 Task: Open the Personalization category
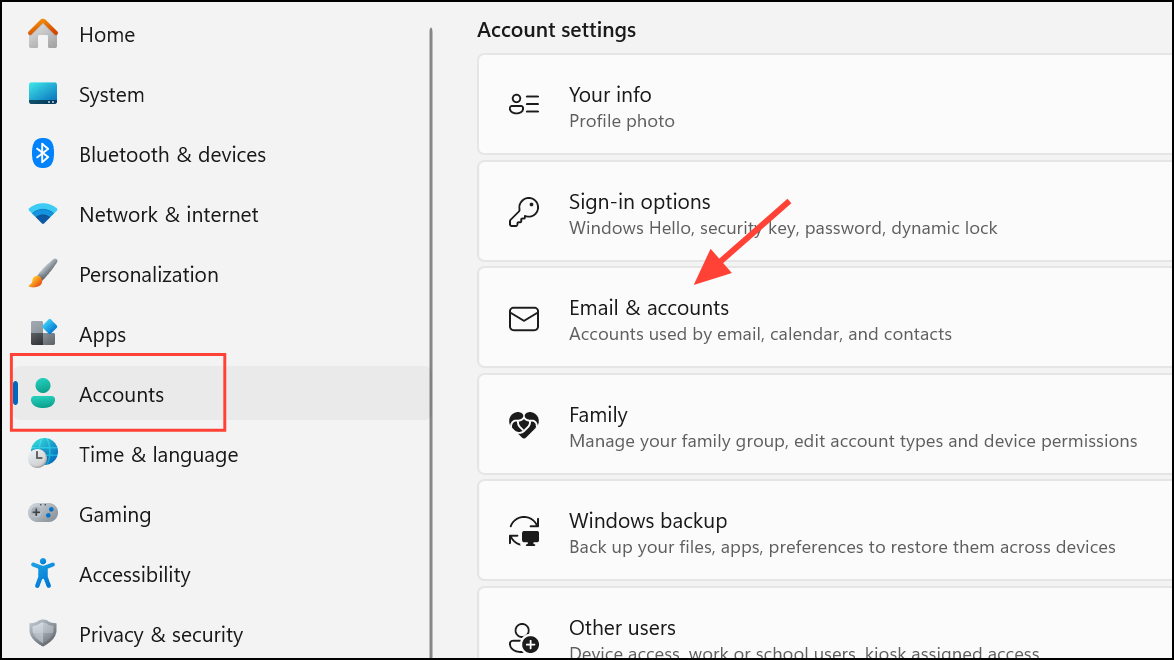(149, 274)
